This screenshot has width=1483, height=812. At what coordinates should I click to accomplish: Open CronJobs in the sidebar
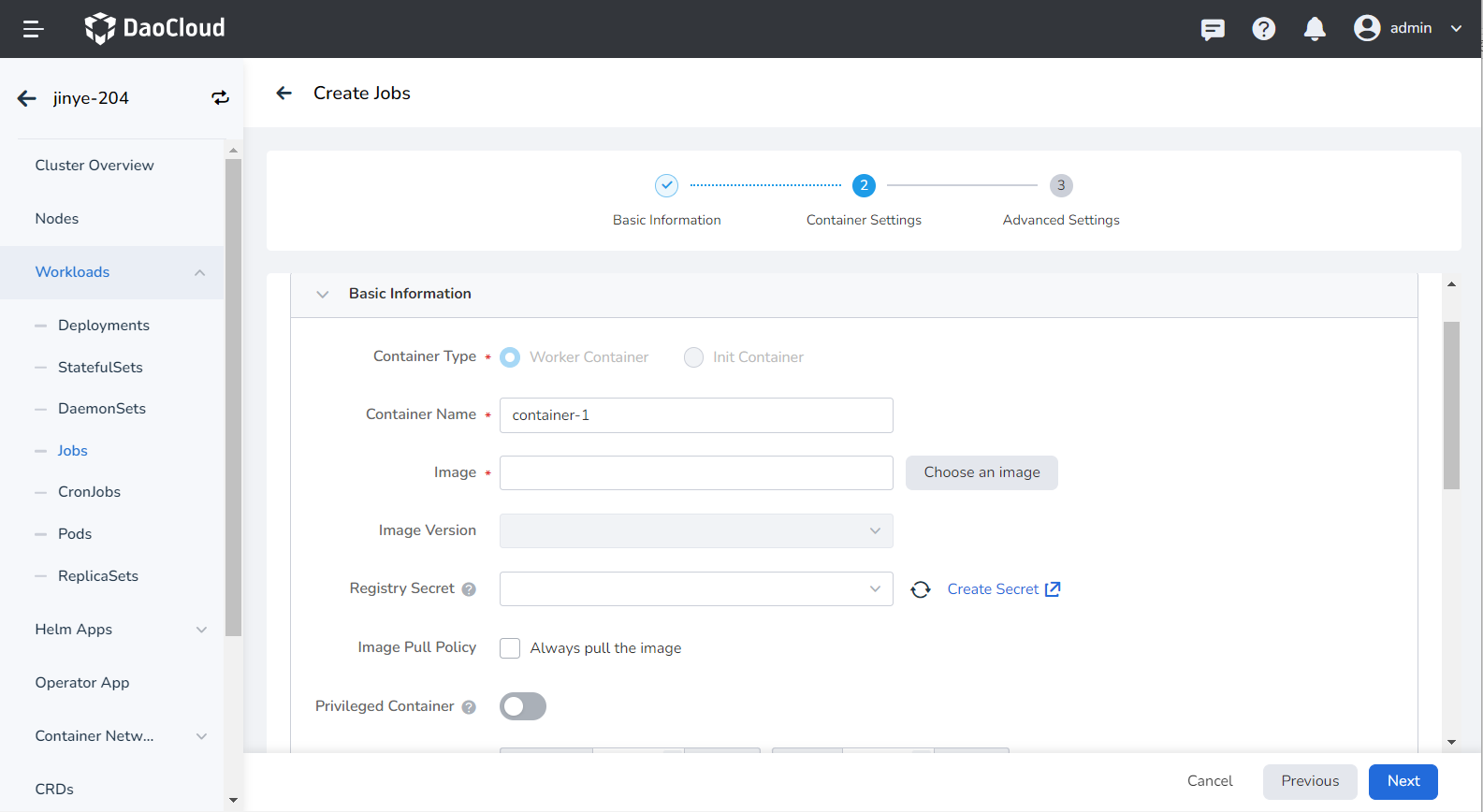(x=89, y=492)
